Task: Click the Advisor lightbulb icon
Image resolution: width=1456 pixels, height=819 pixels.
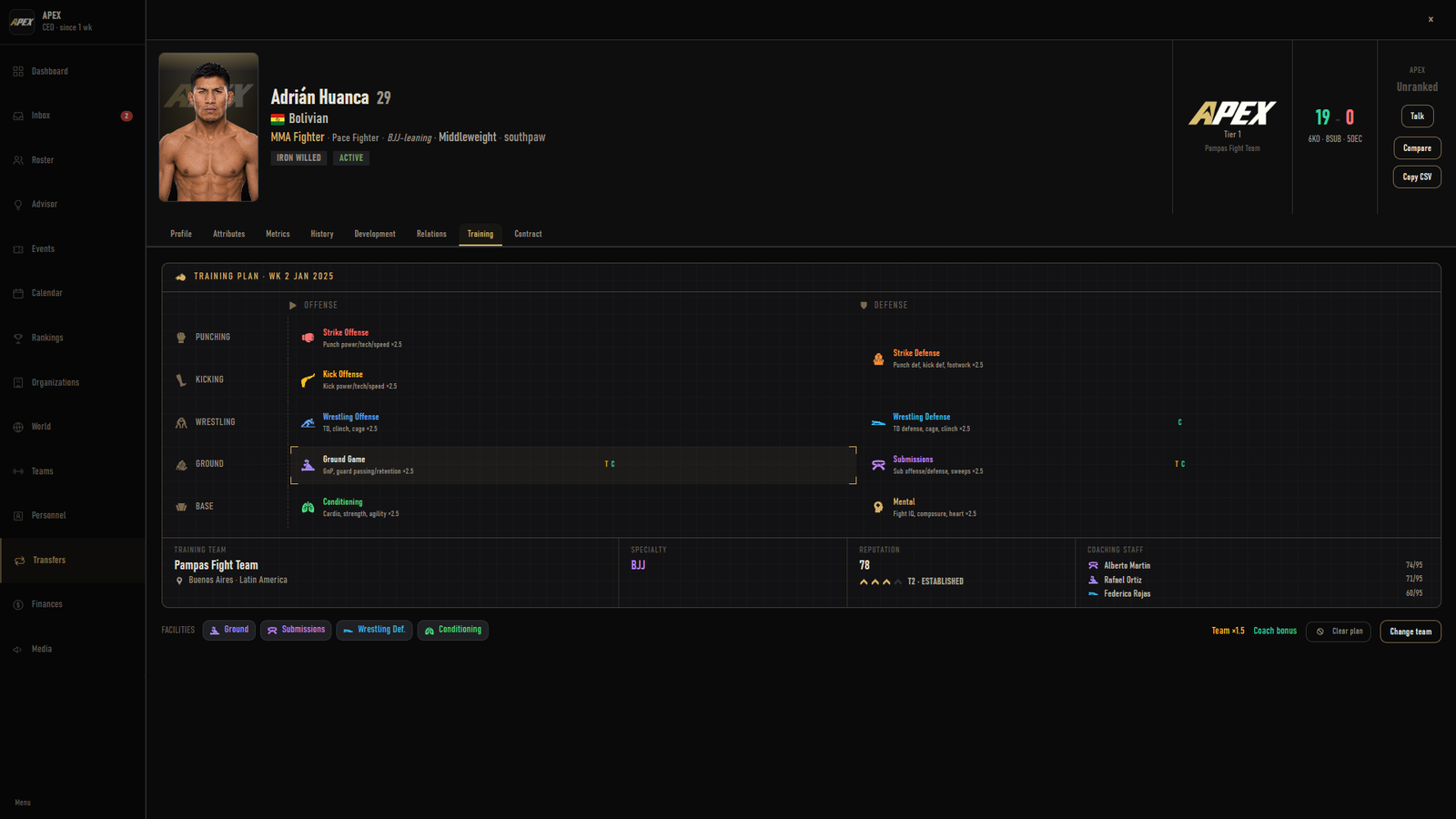Action: pos(18,205)
